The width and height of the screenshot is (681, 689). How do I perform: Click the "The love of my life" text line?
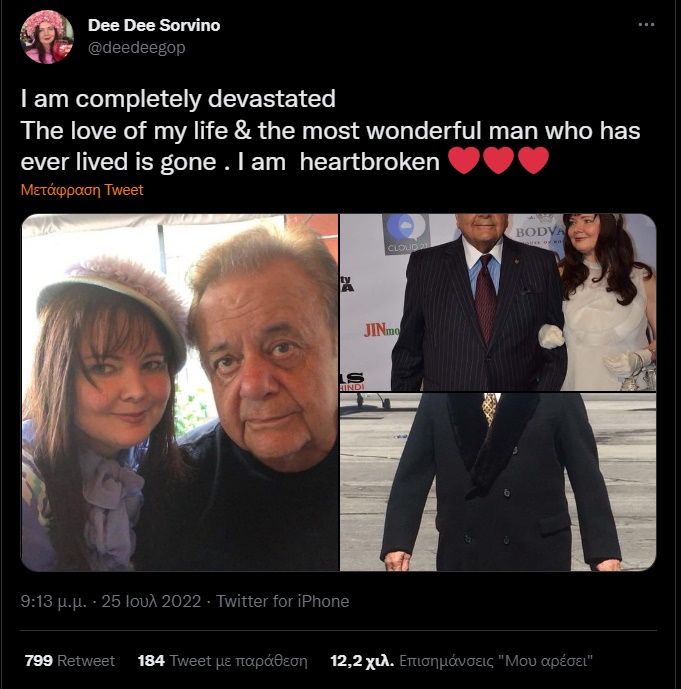[x=330, y=131]
